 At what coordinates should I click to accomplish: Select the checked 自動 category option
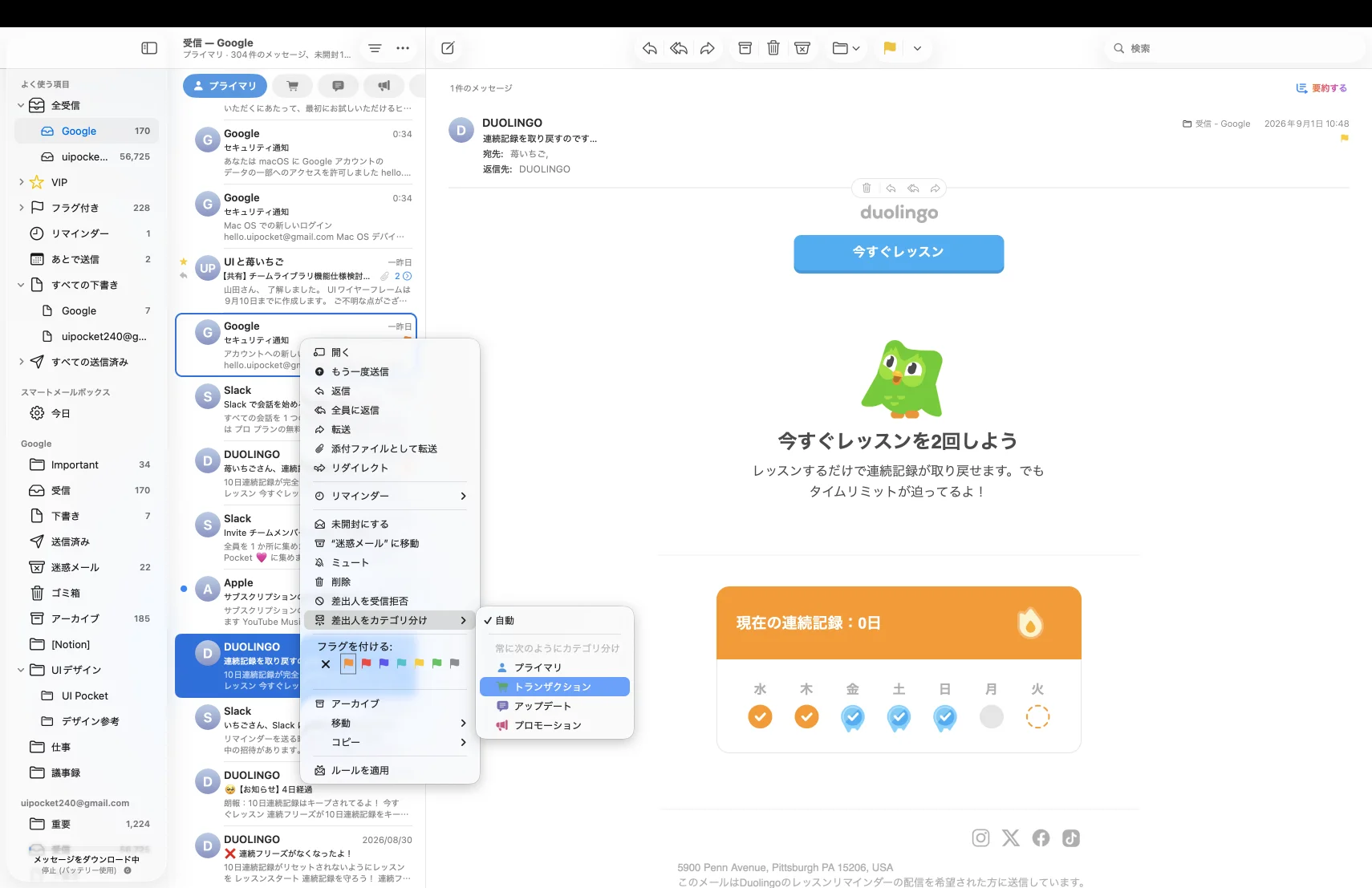(x=554, y=620)
